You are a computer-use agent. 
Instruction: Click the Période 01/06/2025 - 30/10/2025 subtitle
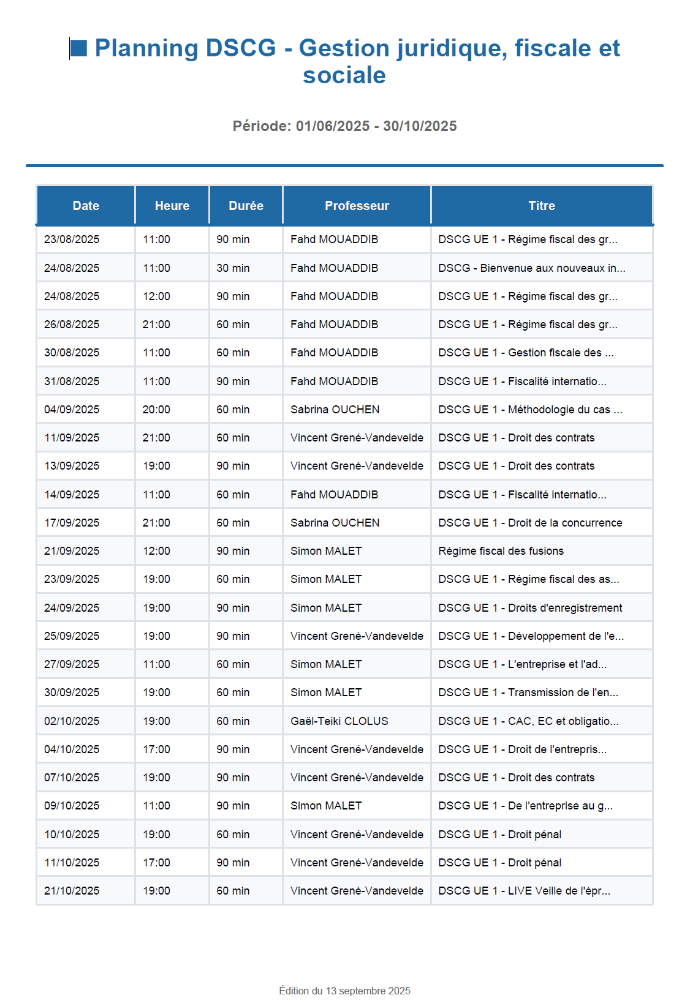click(x=345, y=126)
